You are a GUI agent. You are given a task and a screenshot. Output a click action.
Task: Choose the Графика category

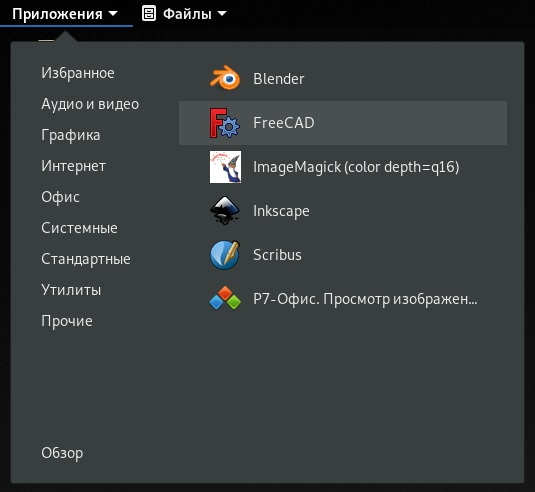pyautogui.click(x=71, y=135)
